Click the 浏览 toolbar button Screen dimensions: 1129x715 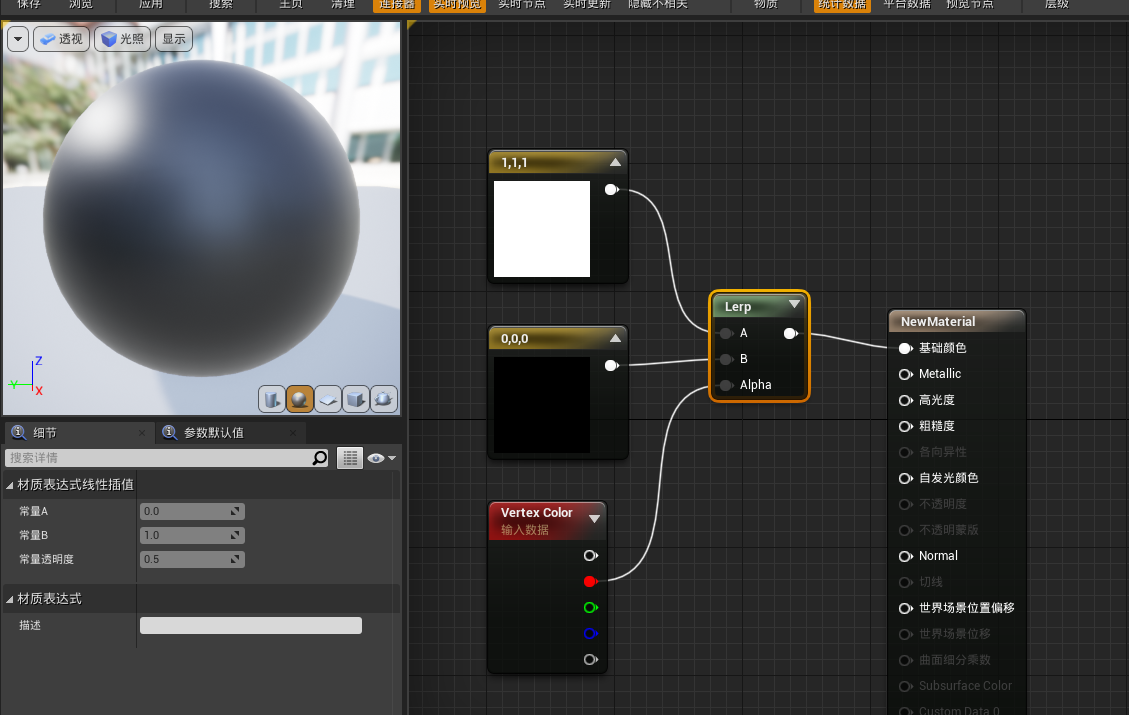[81, 4]
